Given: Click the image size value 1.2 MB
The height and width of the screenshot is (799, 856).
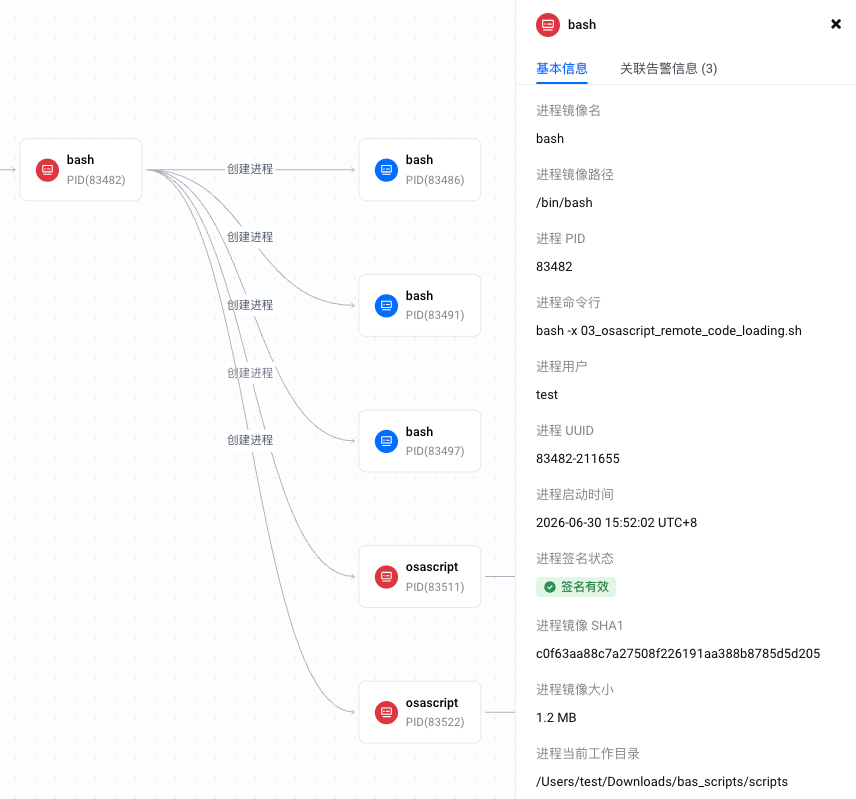Looking at the screenshot, I should (556, 717).
